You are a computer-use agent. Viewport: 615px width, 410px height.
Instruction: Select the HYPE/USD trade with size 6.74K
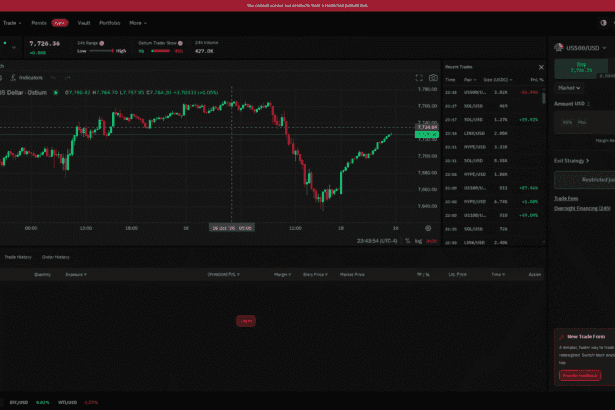coord(493,202)
